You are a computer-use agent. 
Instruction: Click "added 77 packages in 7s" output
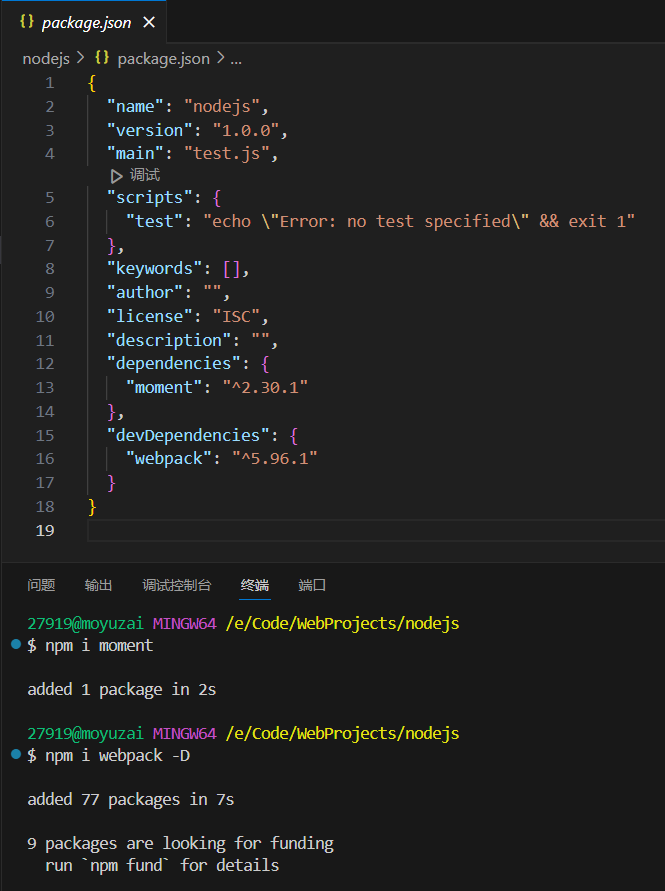coord(131,800)
